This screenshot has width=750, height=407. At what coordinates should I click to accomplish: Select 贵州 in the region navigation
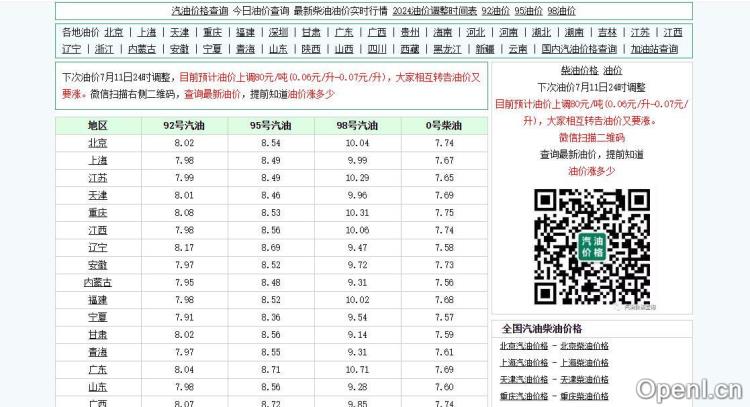(410, 33)
